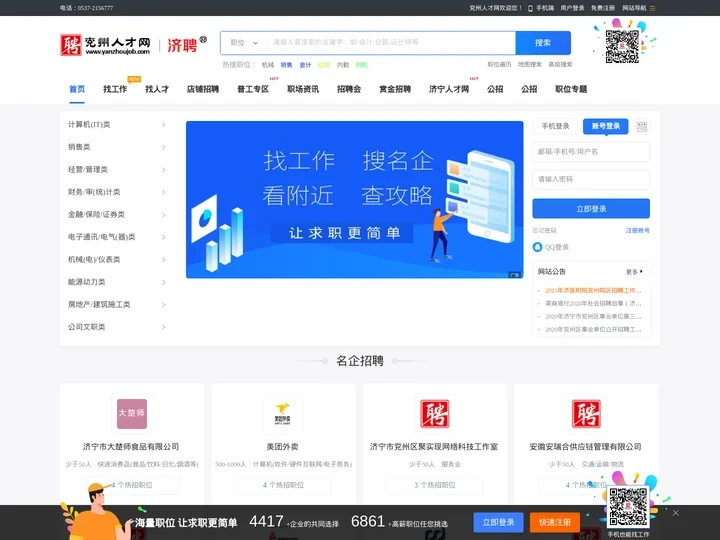The image size is (720, 540).
Task: Click the 销售 hot search keyword
Action: coord(287,65)
